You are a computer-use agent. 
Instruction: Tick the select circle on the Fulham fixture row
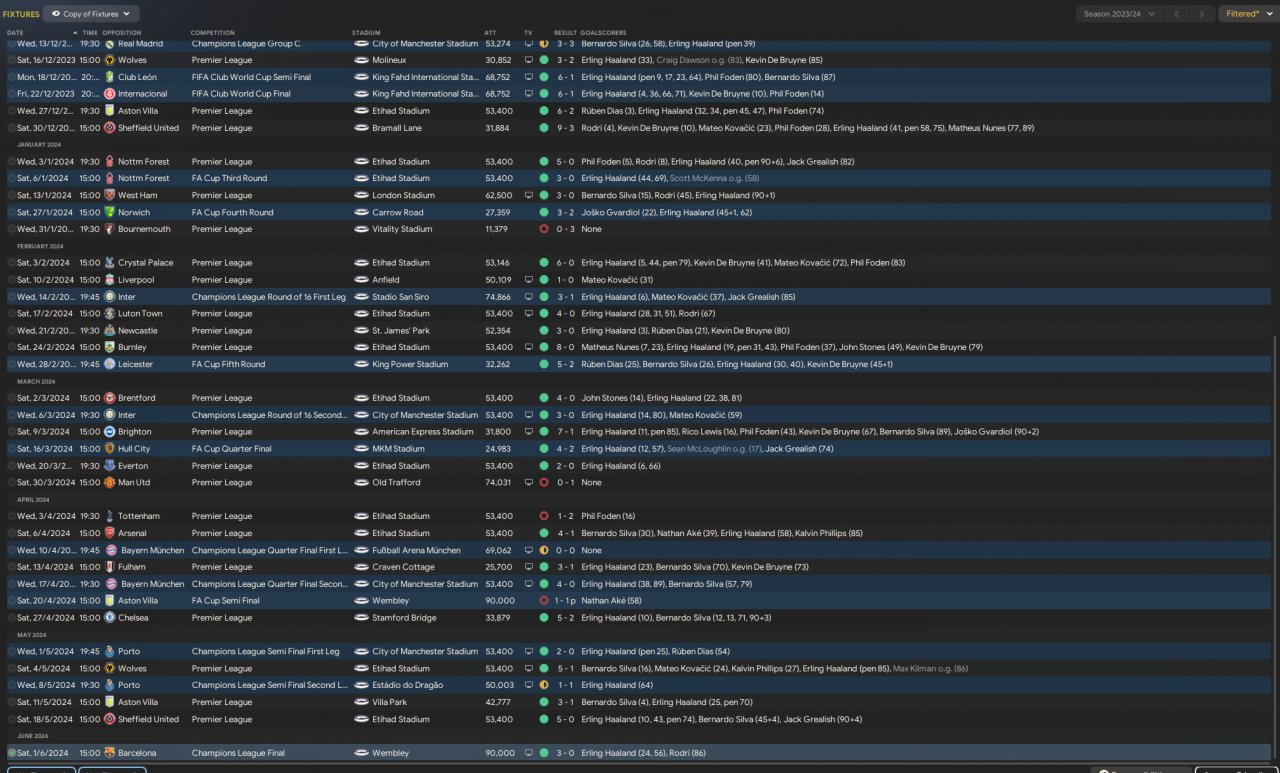12,567
